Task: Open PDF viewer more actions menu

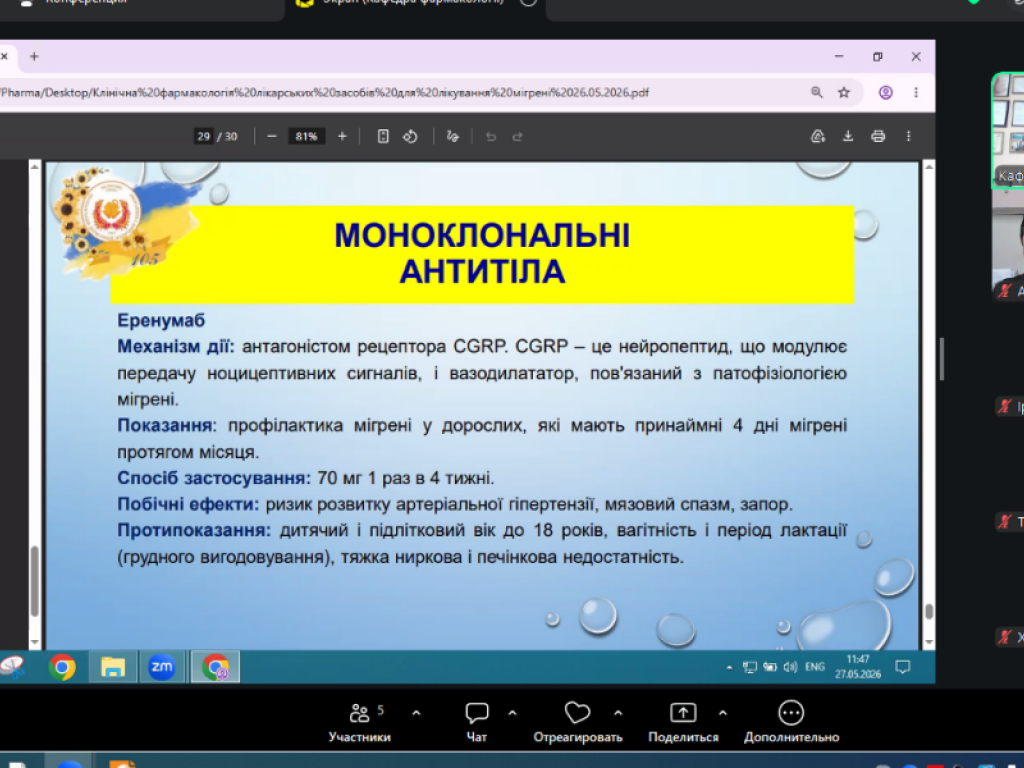Action: 908,136
